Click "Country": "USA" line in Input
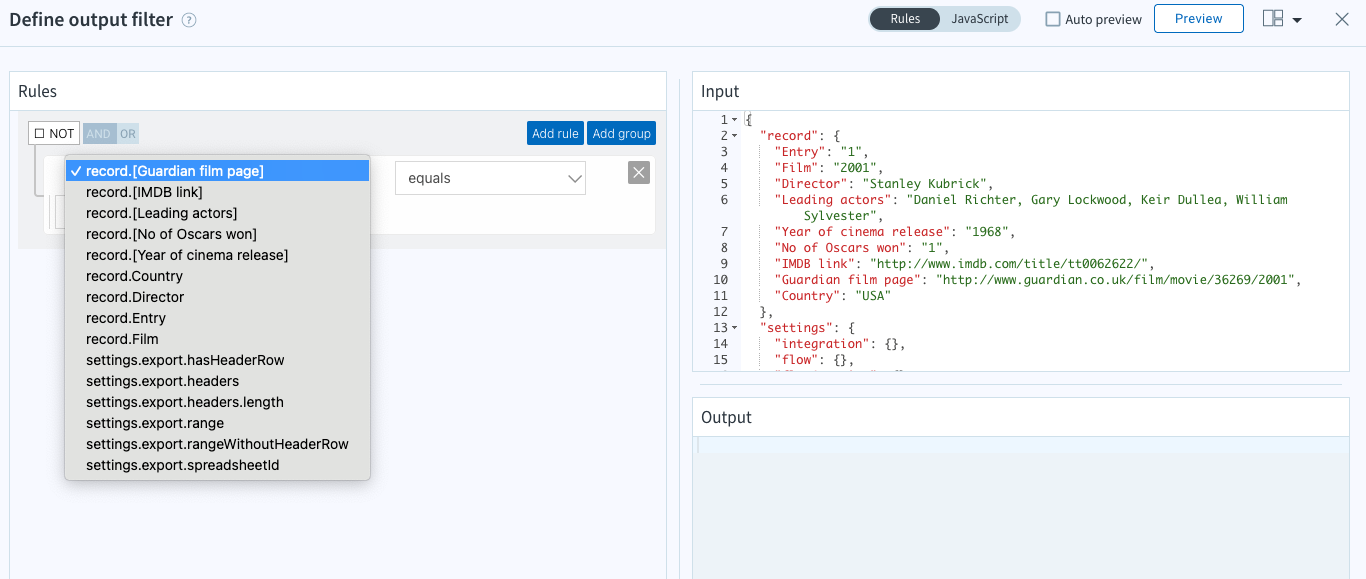1366x579 pixels. pyautogui.click(x=832, y=296)
